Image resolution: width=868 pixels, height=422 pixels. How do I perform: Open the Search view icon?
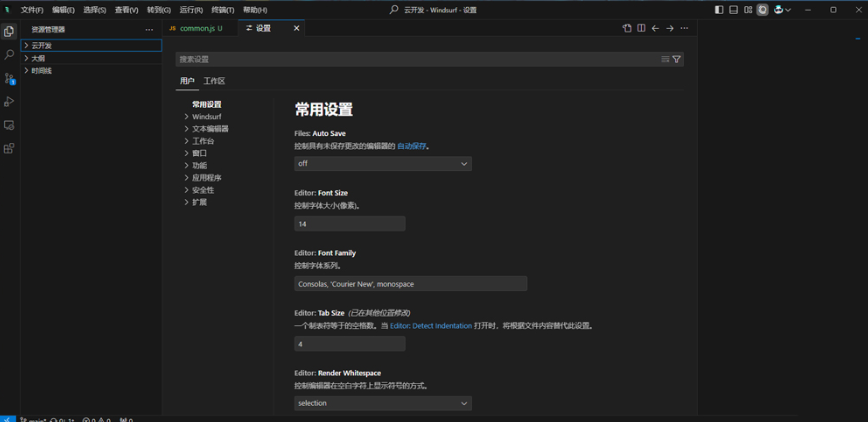(9, 54)
